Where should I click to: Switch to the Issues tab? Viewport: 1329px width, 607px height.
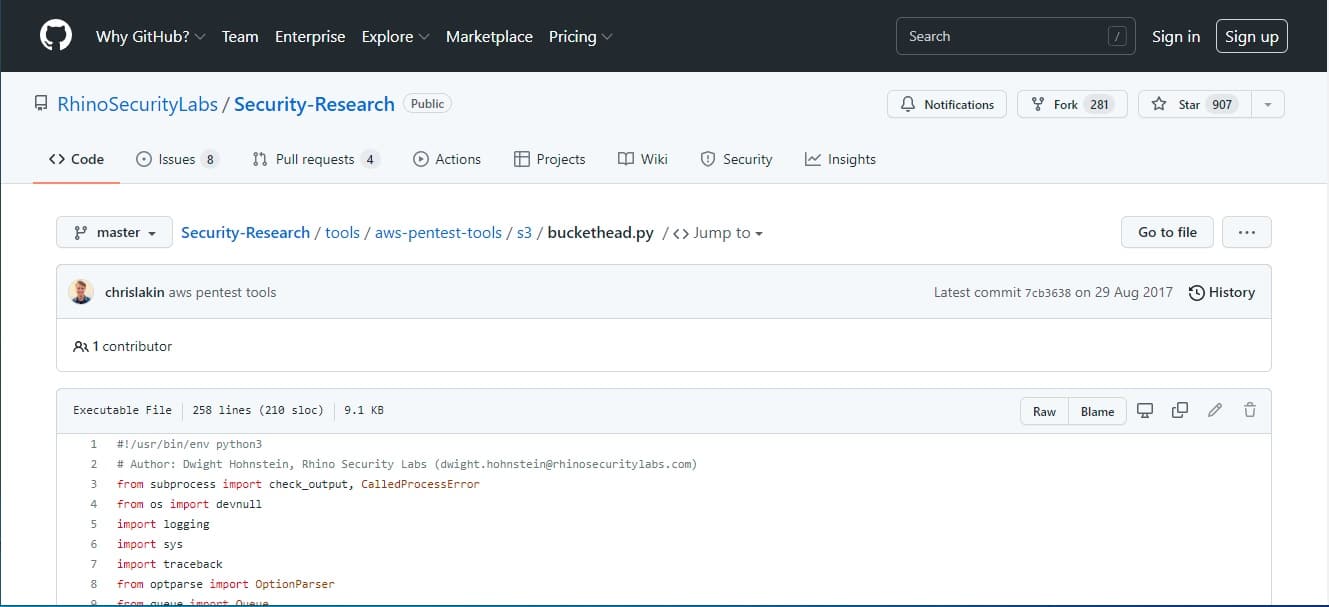pyautogui.click(x=177, y=159)
